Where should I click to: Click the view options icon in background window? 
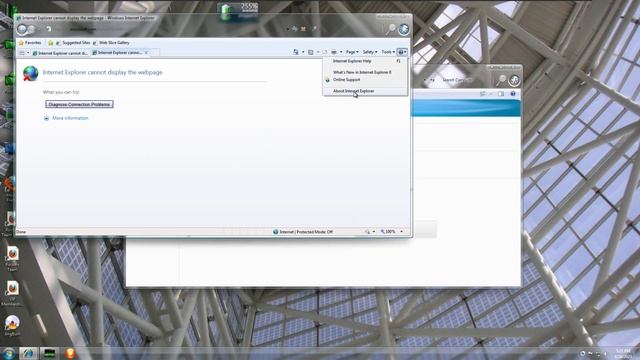(483, 94)
